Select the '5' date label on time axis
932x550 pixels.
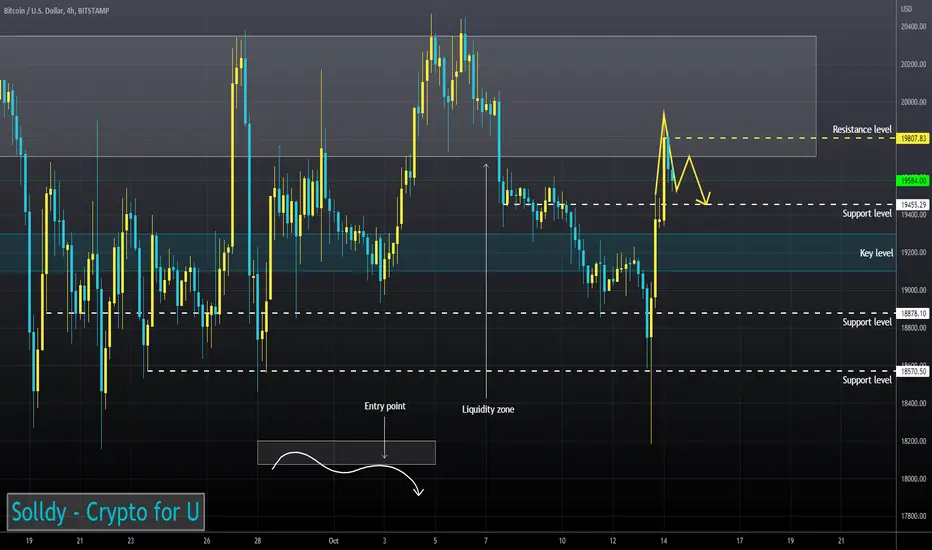[435, 541]
